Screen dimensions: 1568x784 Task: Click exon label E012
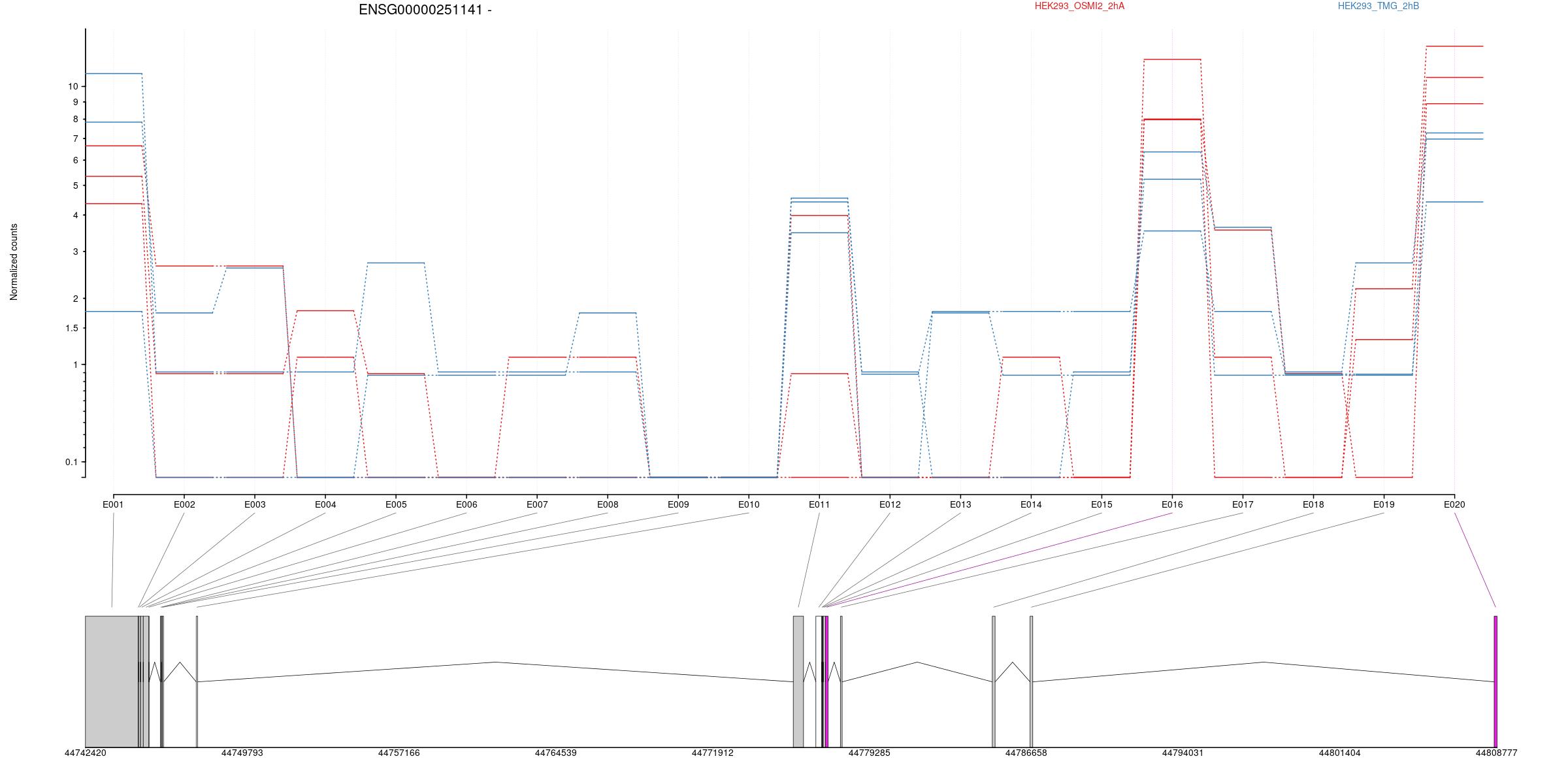890,504
